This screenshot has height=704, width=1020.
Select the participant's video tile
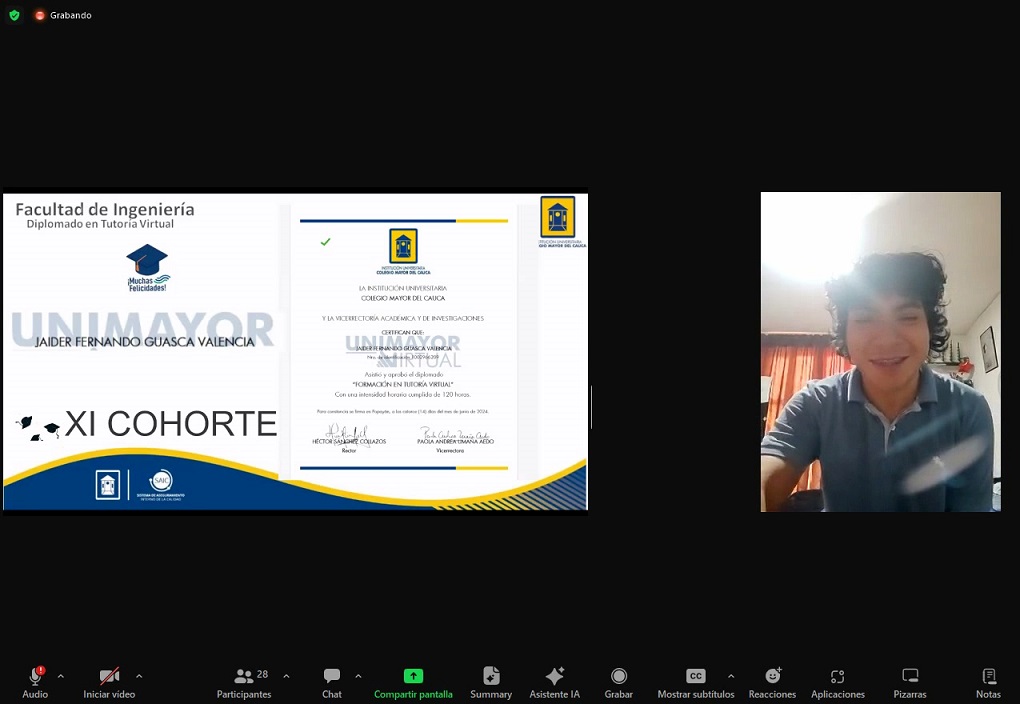click(881, 351)
